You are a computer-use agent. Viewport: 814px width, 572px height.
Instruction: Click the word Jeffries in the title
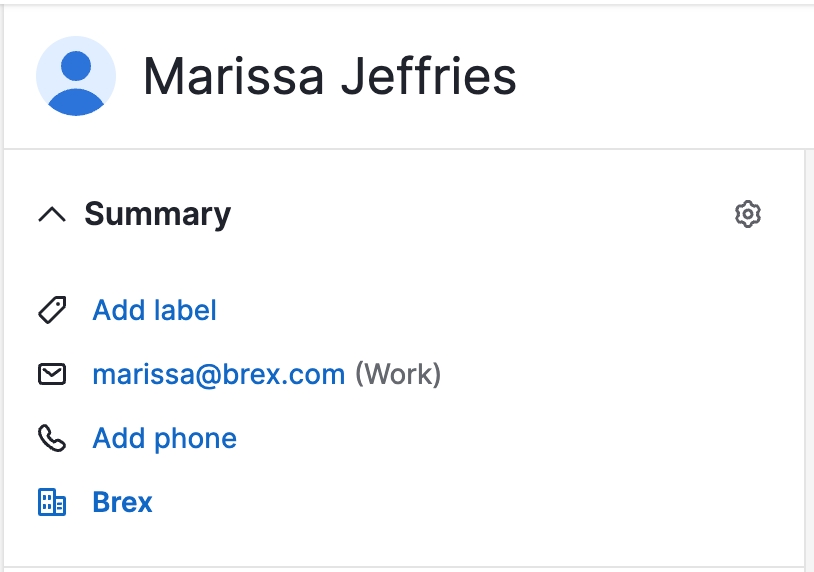(x=432, y=77)
